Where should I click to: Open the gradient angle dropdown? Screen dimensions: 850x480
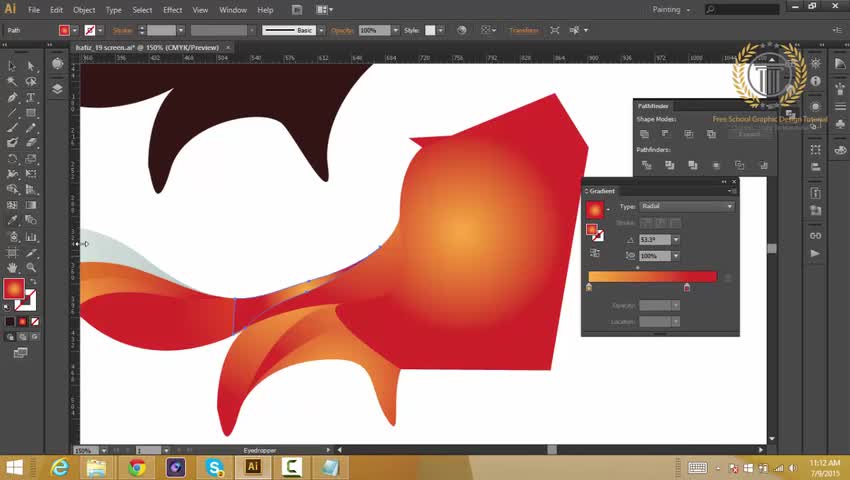(x=676, y=239)
